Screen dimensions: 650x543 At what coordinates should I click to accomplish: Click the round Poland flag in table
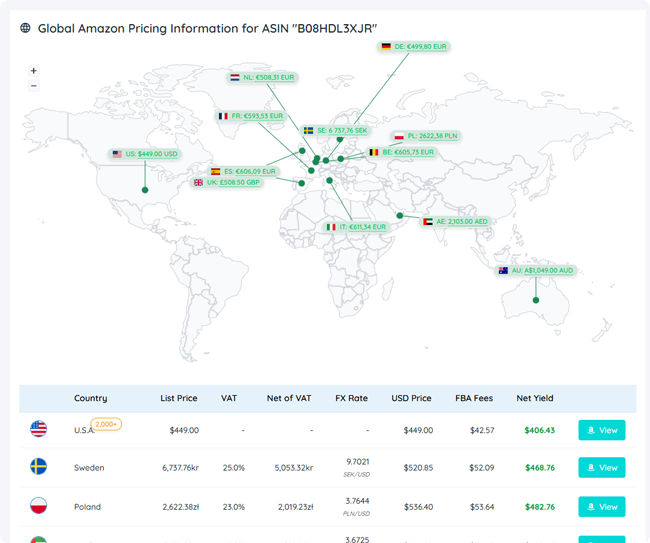pyautogui.click(x=39, y=505)
